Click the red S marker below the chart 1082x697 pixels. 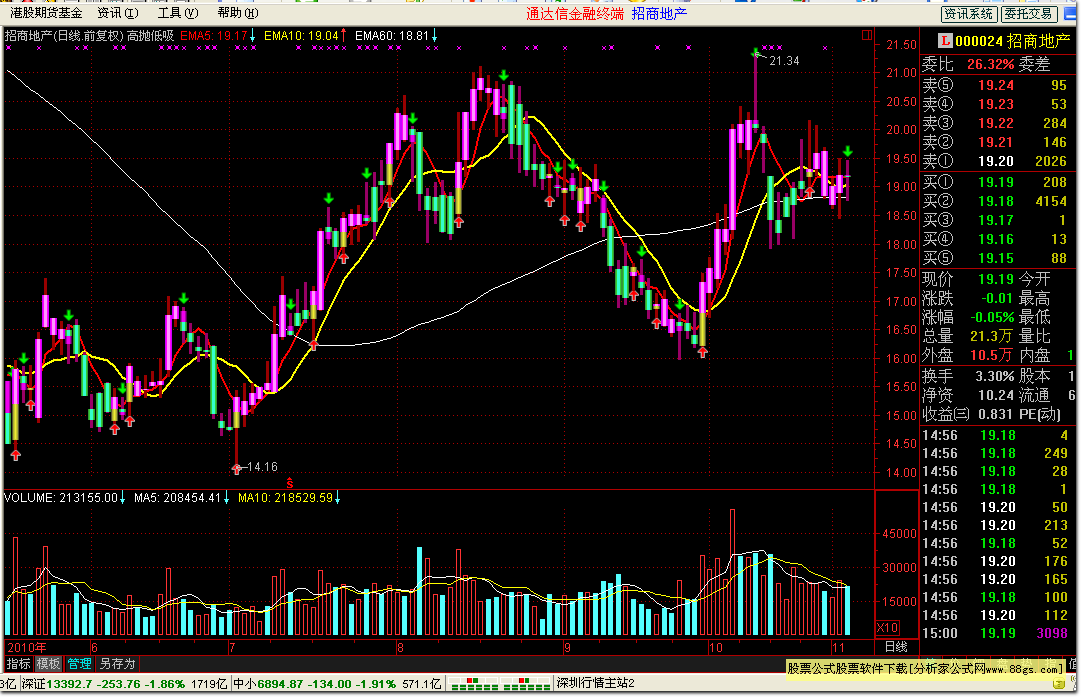pyautogui.click(x=290, y=483)
